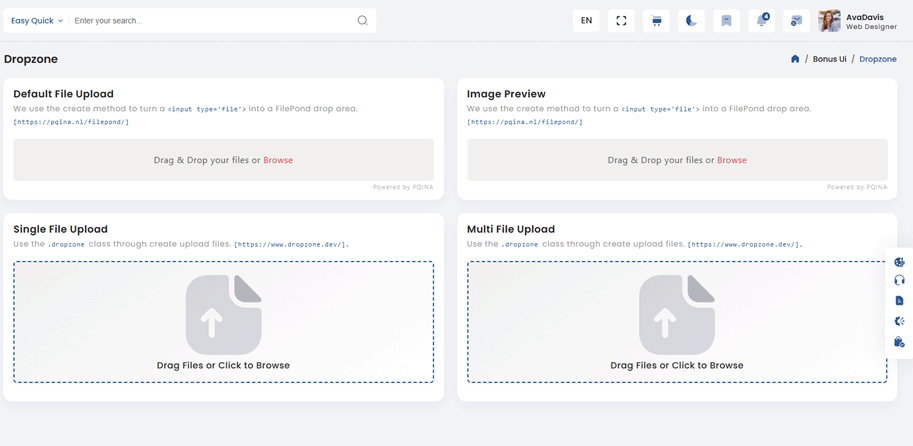913x446 pixels.
Task: Open the EN language selector
Action: coord(586,21)
